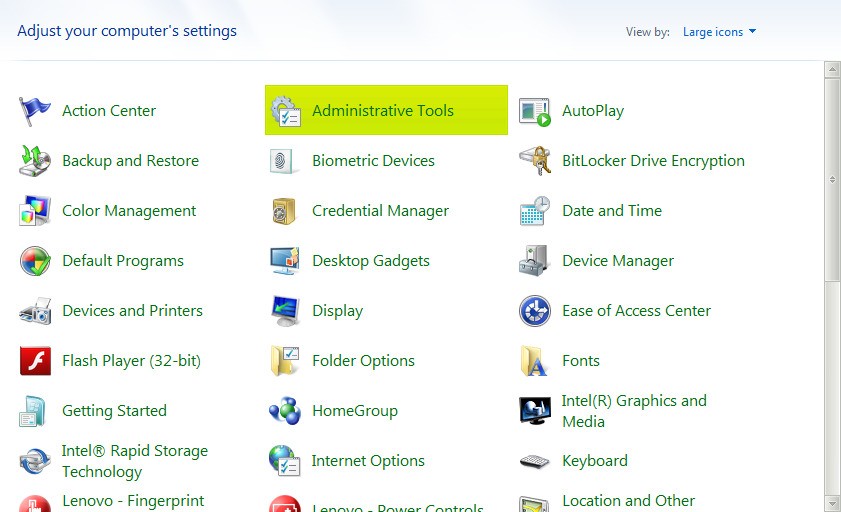Screen dimensions: 841x512
Task: Open the HomeGroup link
Action: [354, 411]
